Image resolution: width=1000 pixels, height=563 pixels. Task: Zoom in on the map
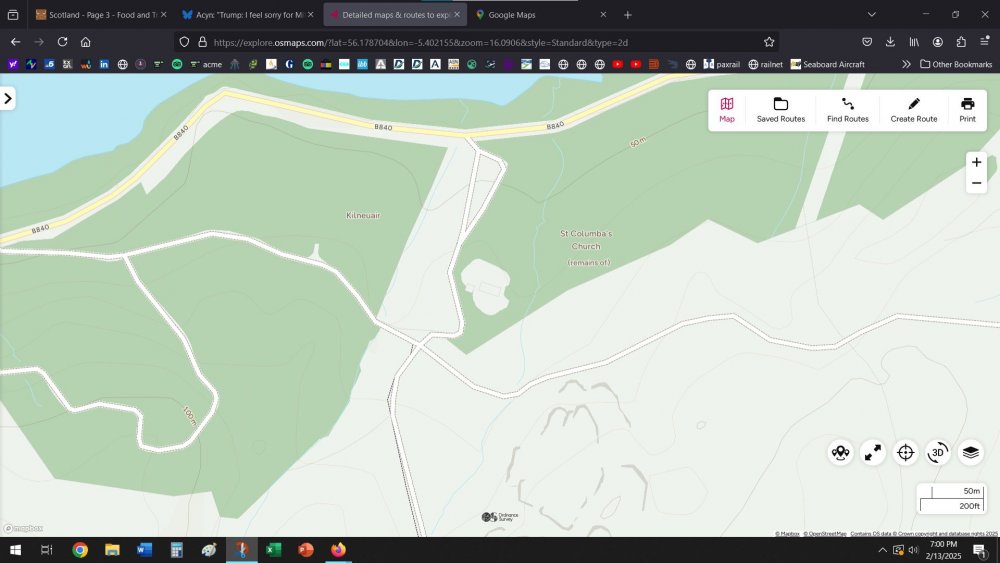tap(976, 162)
